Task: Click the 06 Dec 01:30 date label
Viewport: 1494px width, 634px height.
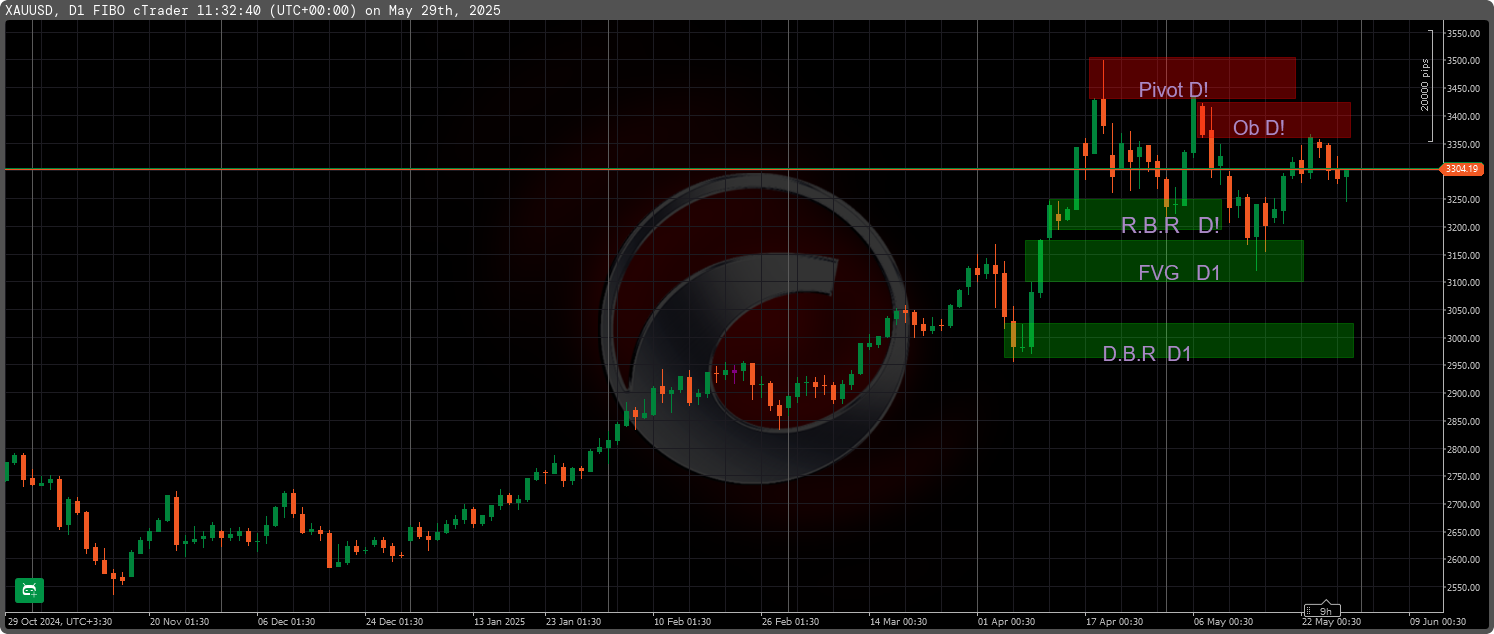Action: tap(286, 622)
